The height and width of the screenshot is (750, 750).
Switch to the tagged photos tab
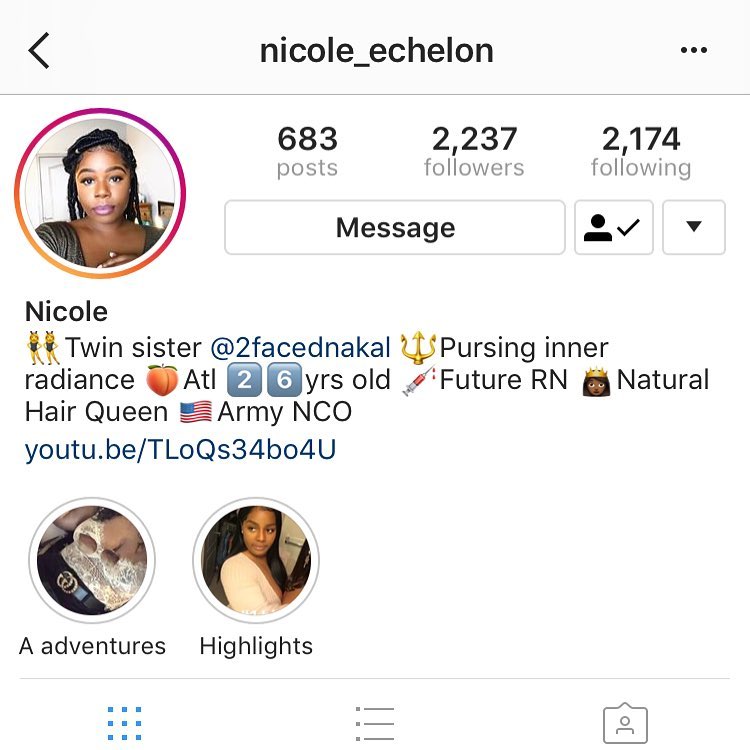tap(625, 723)
